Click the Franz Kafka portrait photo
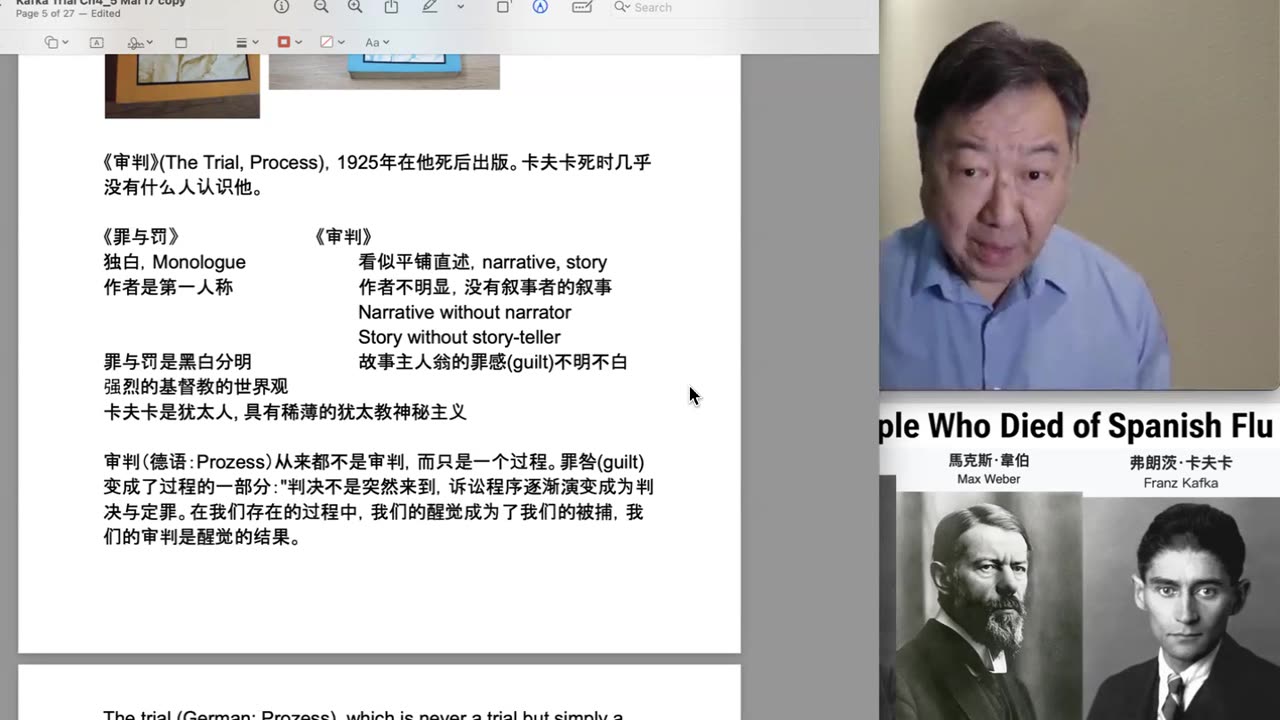Screen dimensions: 1280x720 (x=1181, y=607)
